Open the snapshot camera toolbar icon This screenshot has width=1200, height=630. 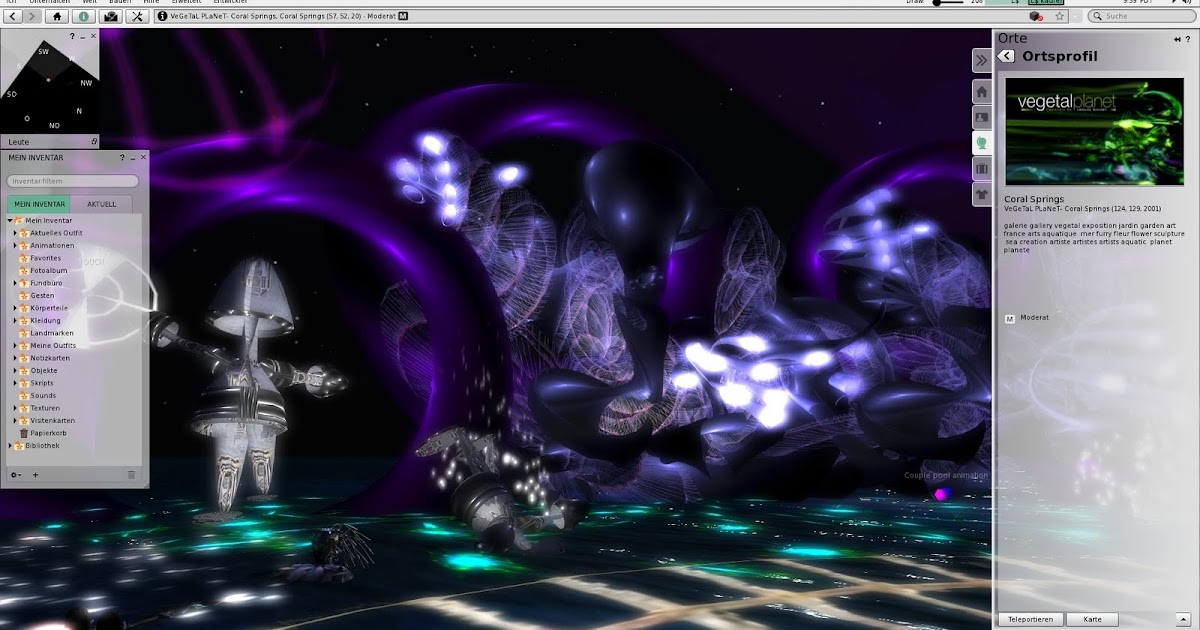(111, 16)
